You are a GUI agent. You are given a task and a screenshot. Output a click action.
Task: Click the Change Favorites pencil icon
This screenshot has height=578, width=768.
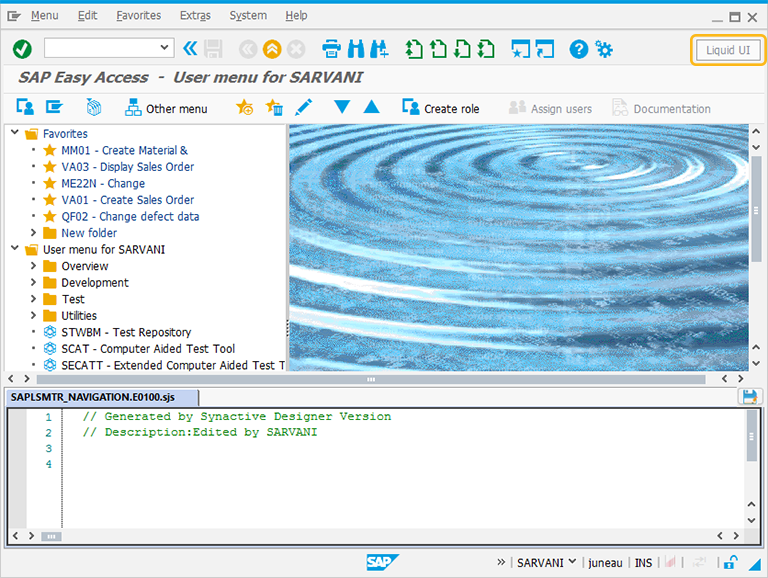(x=304, y=107)
